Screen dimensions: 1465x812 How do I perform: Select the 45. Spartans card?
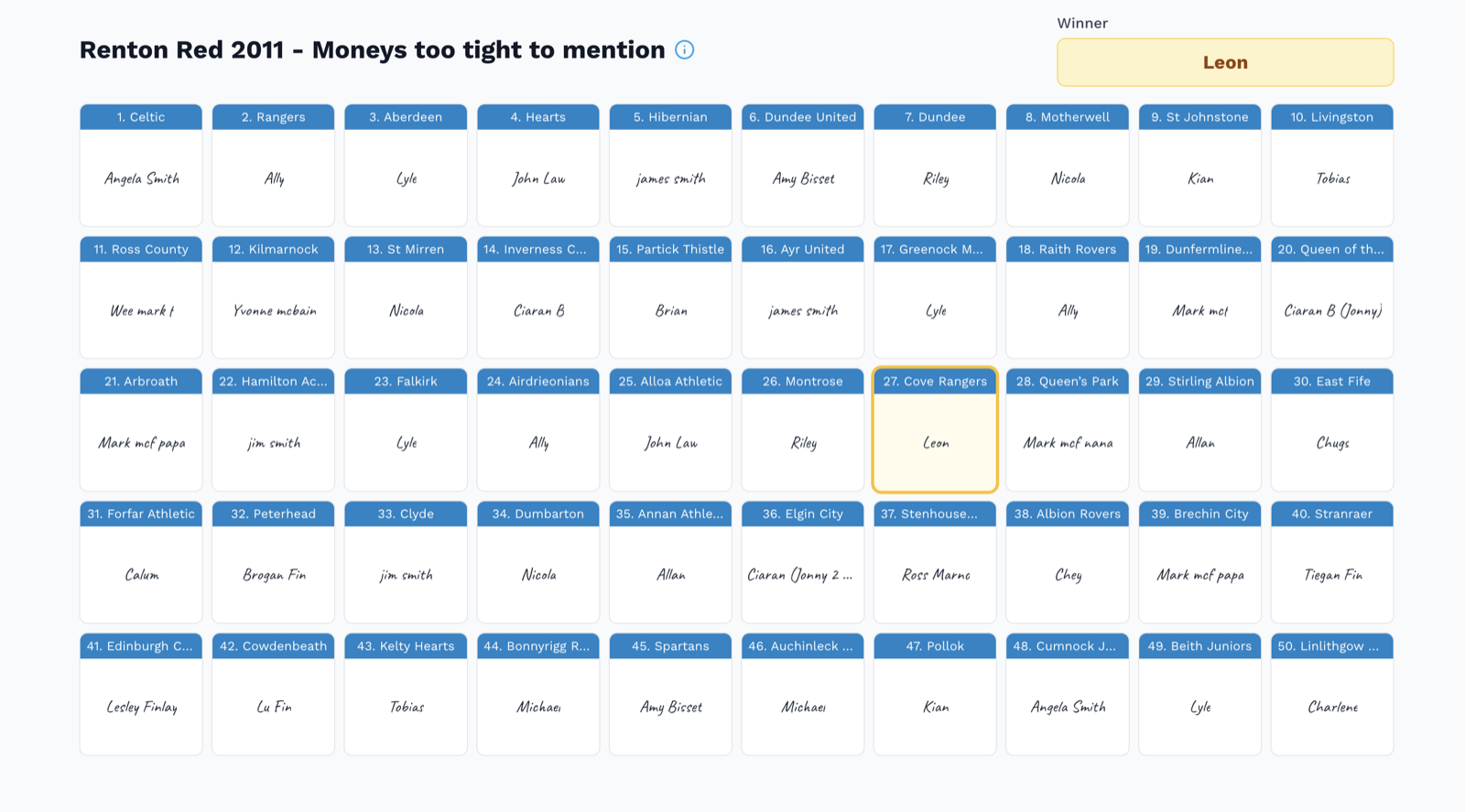click(x=670, y=694)
